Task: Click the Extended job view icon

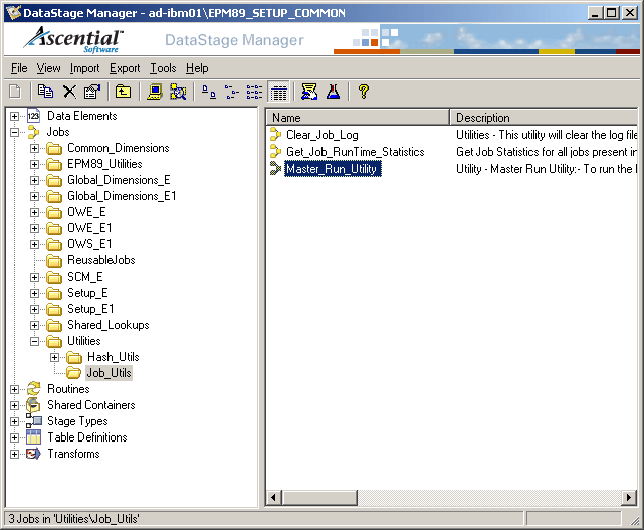Action: 178,91
